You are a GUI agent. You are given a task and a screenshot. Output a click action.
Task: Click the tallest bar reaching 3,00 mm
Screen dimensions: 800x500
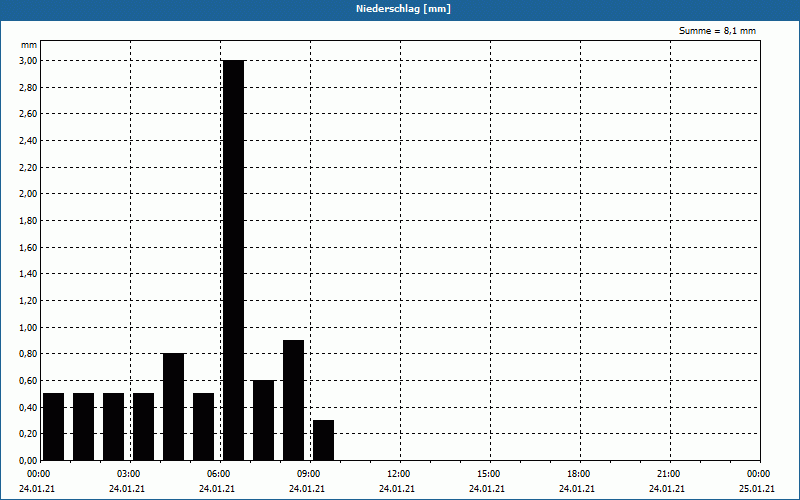(x=234, y=260)
